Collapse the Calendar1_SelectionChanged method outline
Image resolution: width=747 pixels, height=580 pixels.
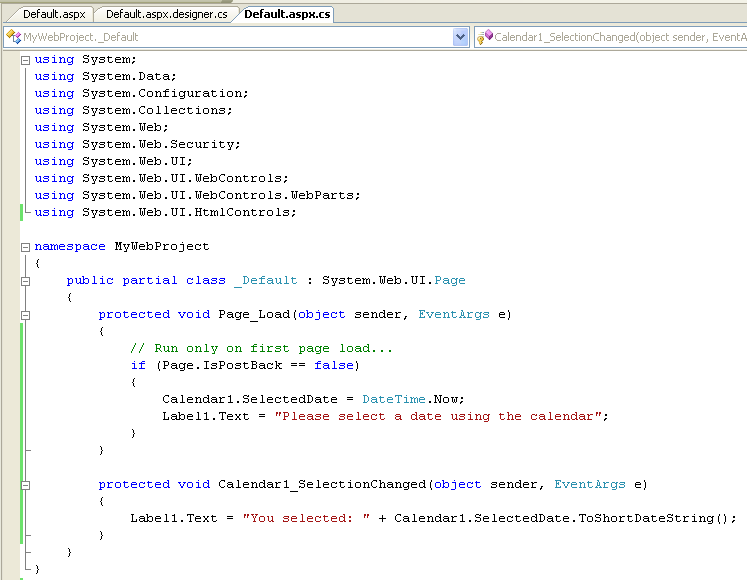25,485
